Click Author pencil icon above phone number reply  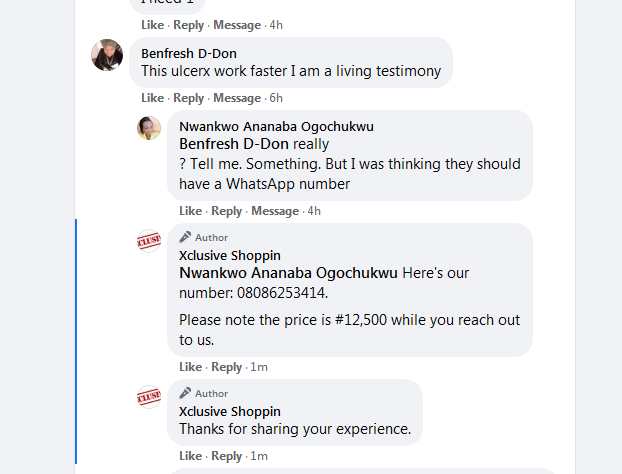[x=185, y=237]
